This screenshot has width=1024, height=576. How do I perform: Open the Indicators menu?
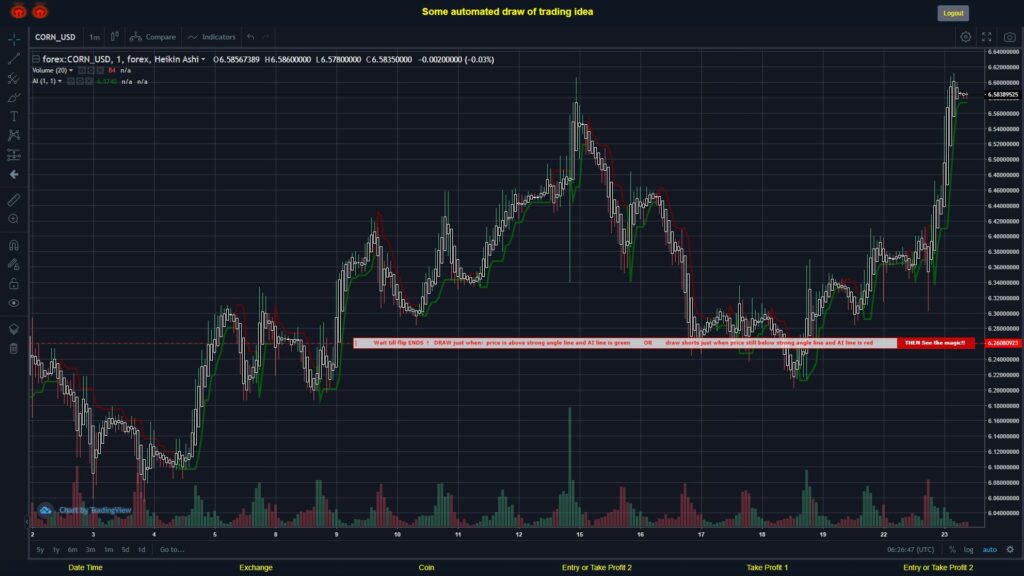point(212,37)
